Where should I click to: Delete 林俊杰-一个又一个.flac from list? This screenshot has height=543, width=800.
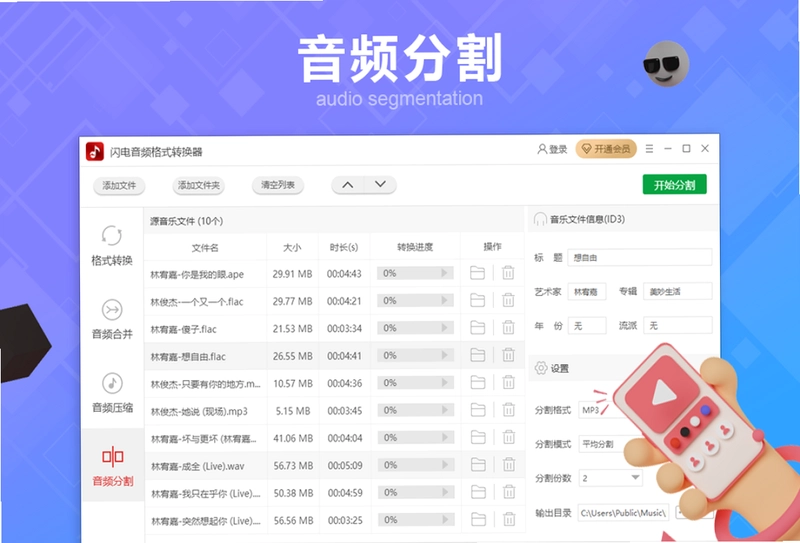tap(508, 300)
